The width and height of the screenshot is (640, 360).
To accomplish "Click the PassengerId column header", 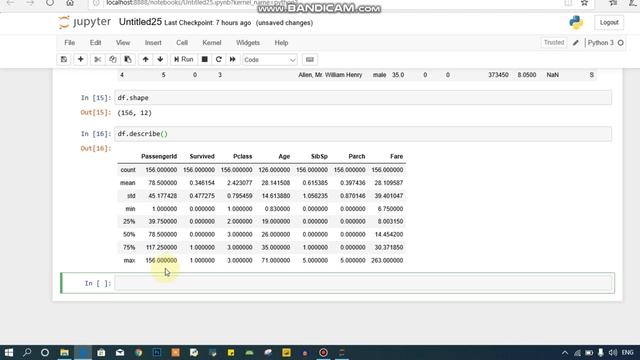I will pyautogui.click(x=159, y=156).
